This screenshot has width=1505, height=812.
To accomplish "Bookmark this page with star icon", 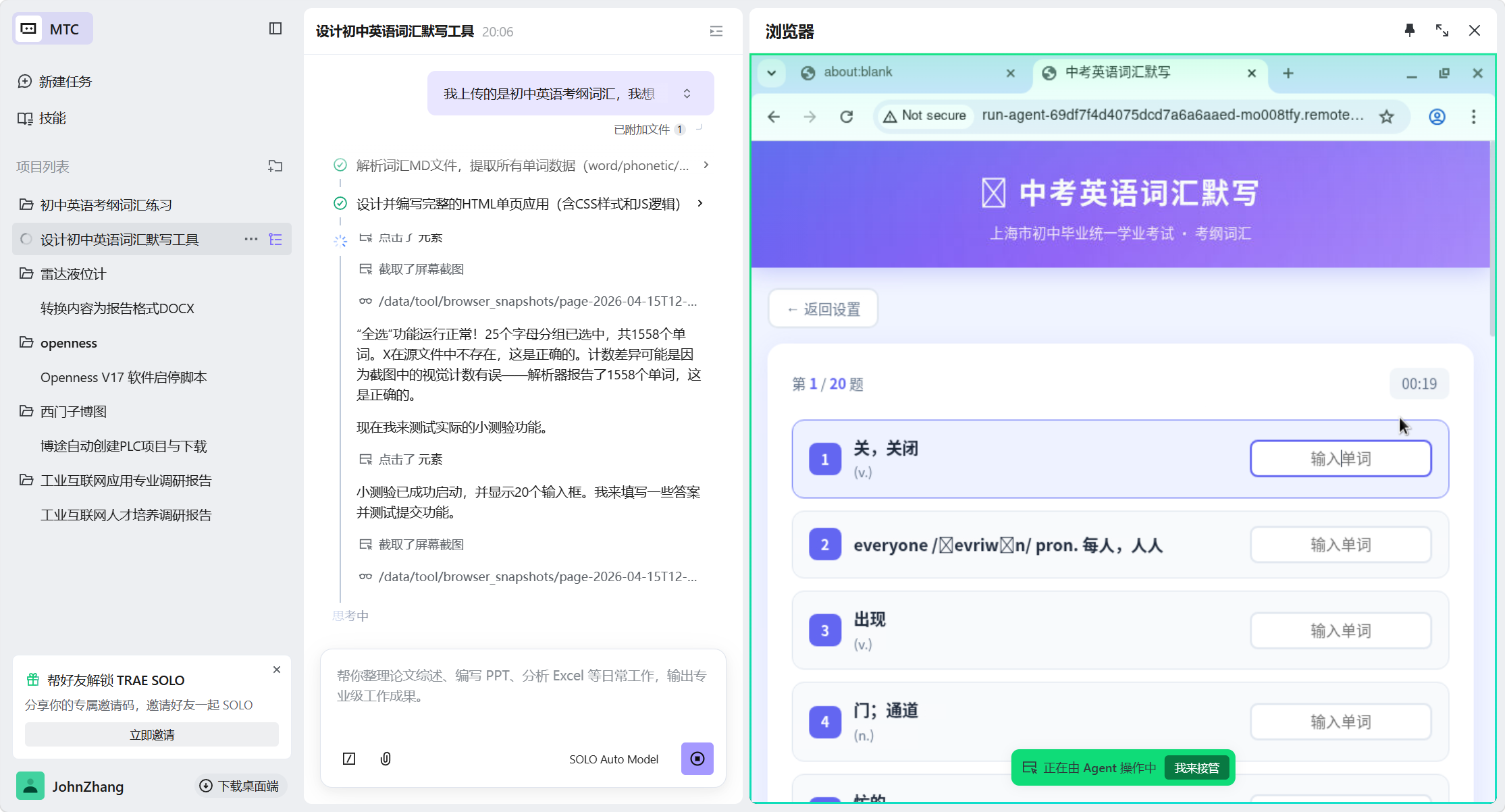I will (1386, 117).
